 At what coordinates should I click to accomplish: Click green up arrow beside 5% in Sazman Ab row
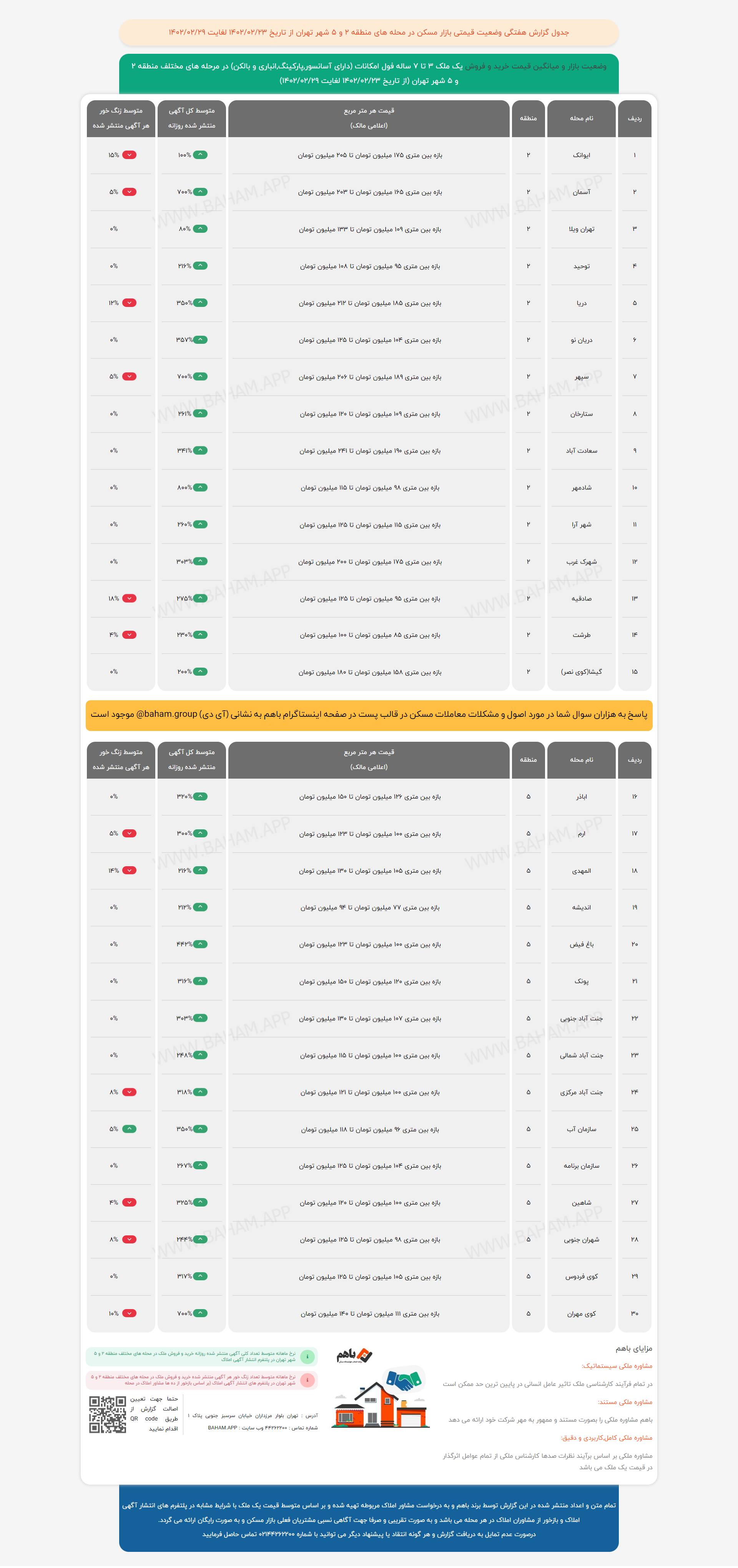click(x=129, y=1129)
